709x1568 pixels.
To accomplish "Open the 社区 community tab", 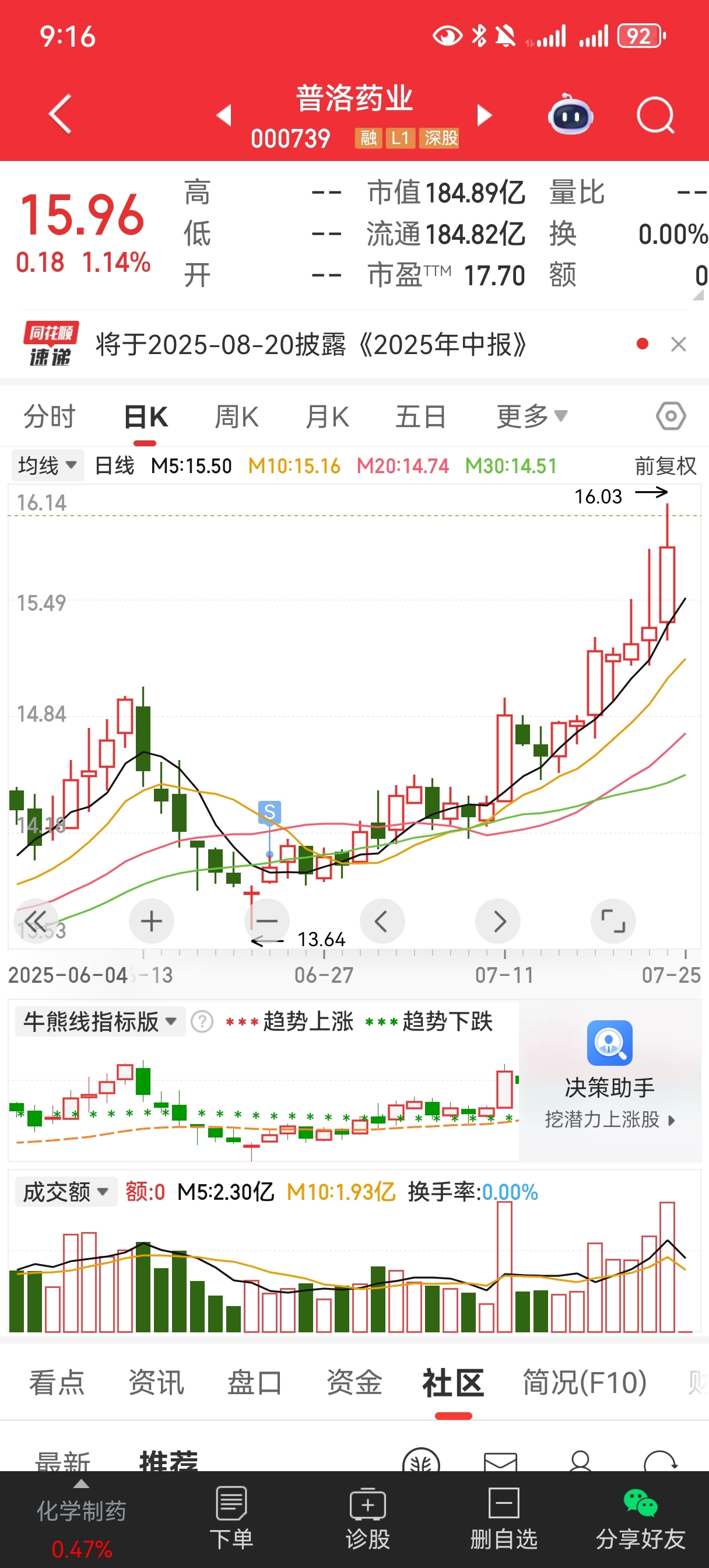I will point(454,1382).
